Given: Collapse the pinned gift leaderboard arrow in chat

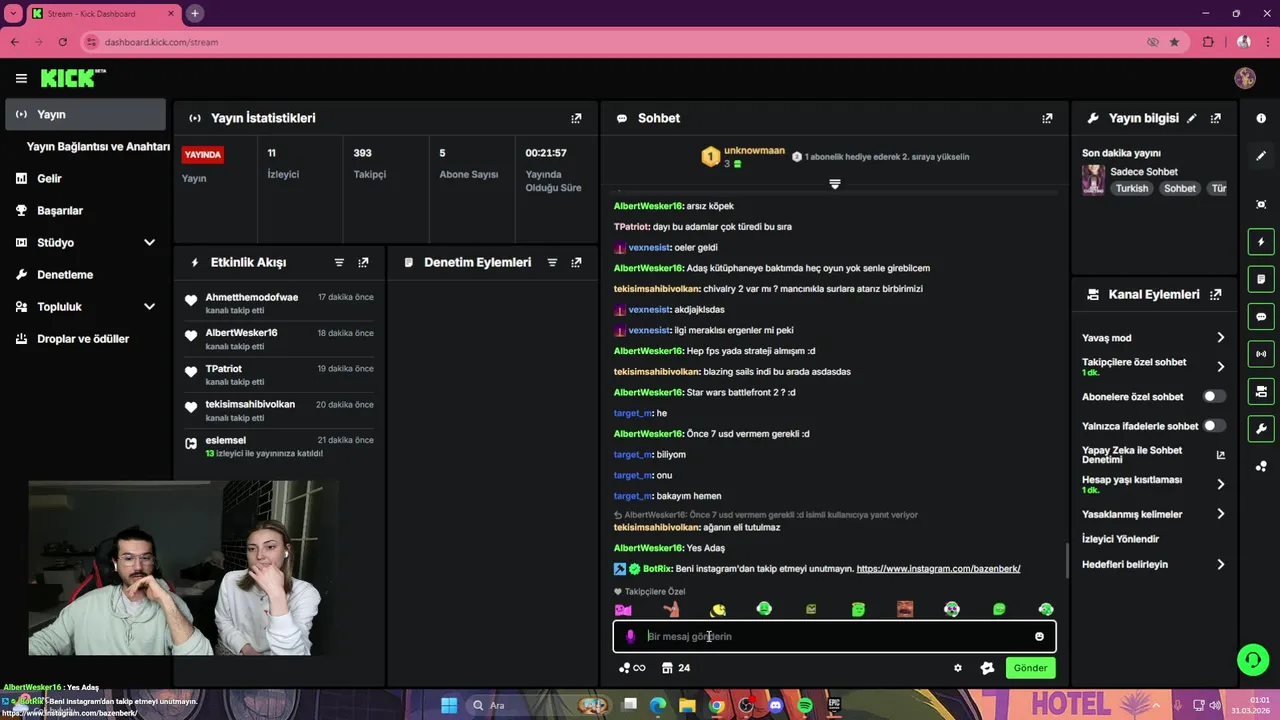Looking at the screenshot, I should pos(835,184).
